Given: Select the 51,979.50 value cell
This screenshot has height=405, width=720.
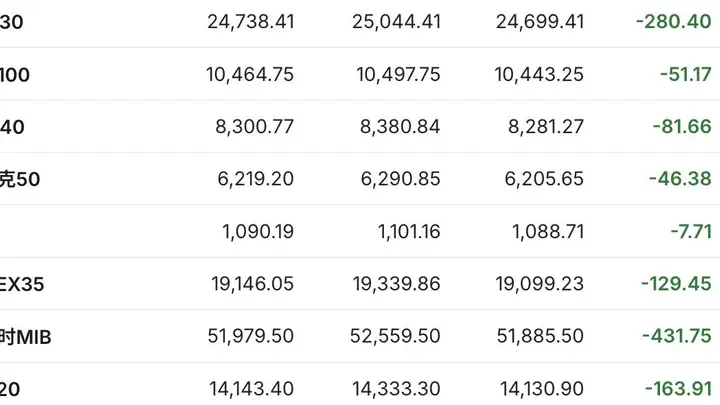Looking at the screenshot, I should (251, 336).
